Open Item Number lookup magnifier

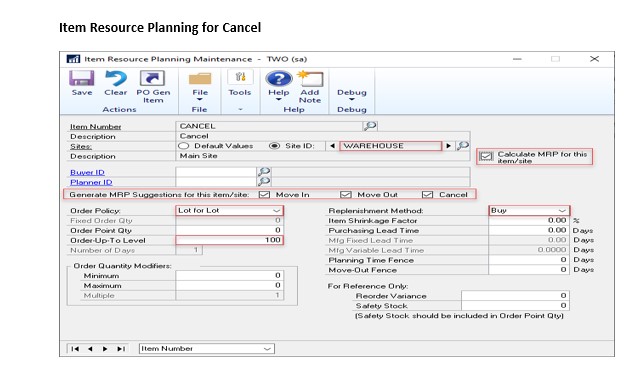point(370,126)
